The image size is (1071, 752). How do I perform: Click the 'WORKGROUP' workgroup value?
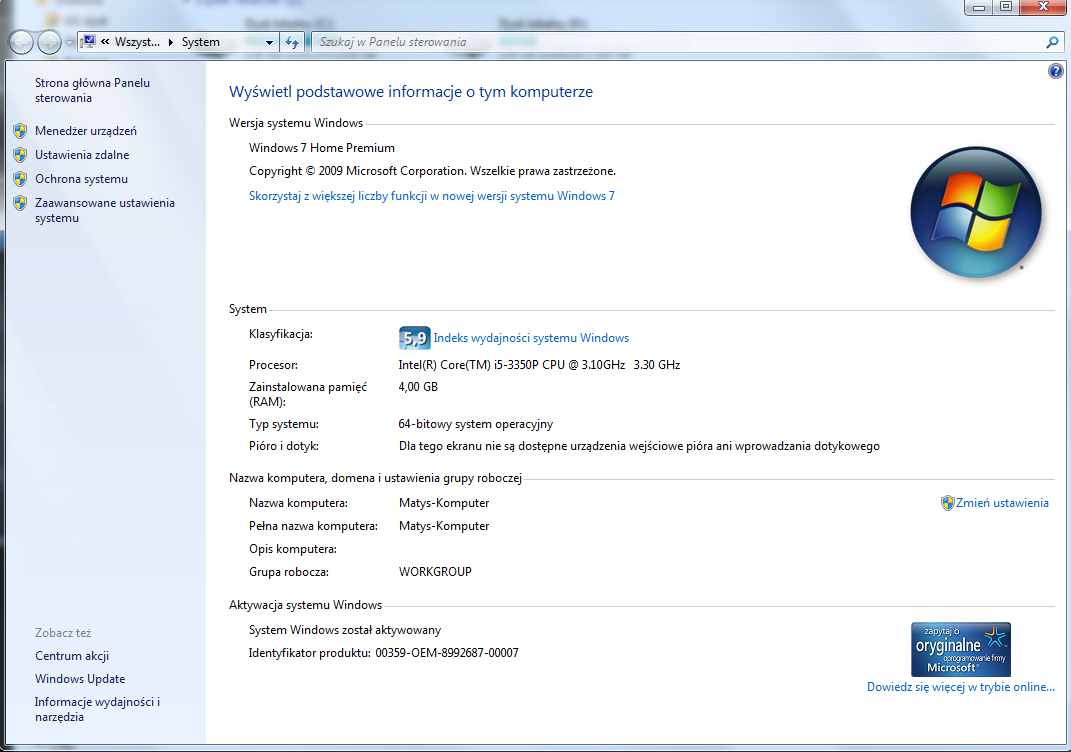[x=435, y=572]
